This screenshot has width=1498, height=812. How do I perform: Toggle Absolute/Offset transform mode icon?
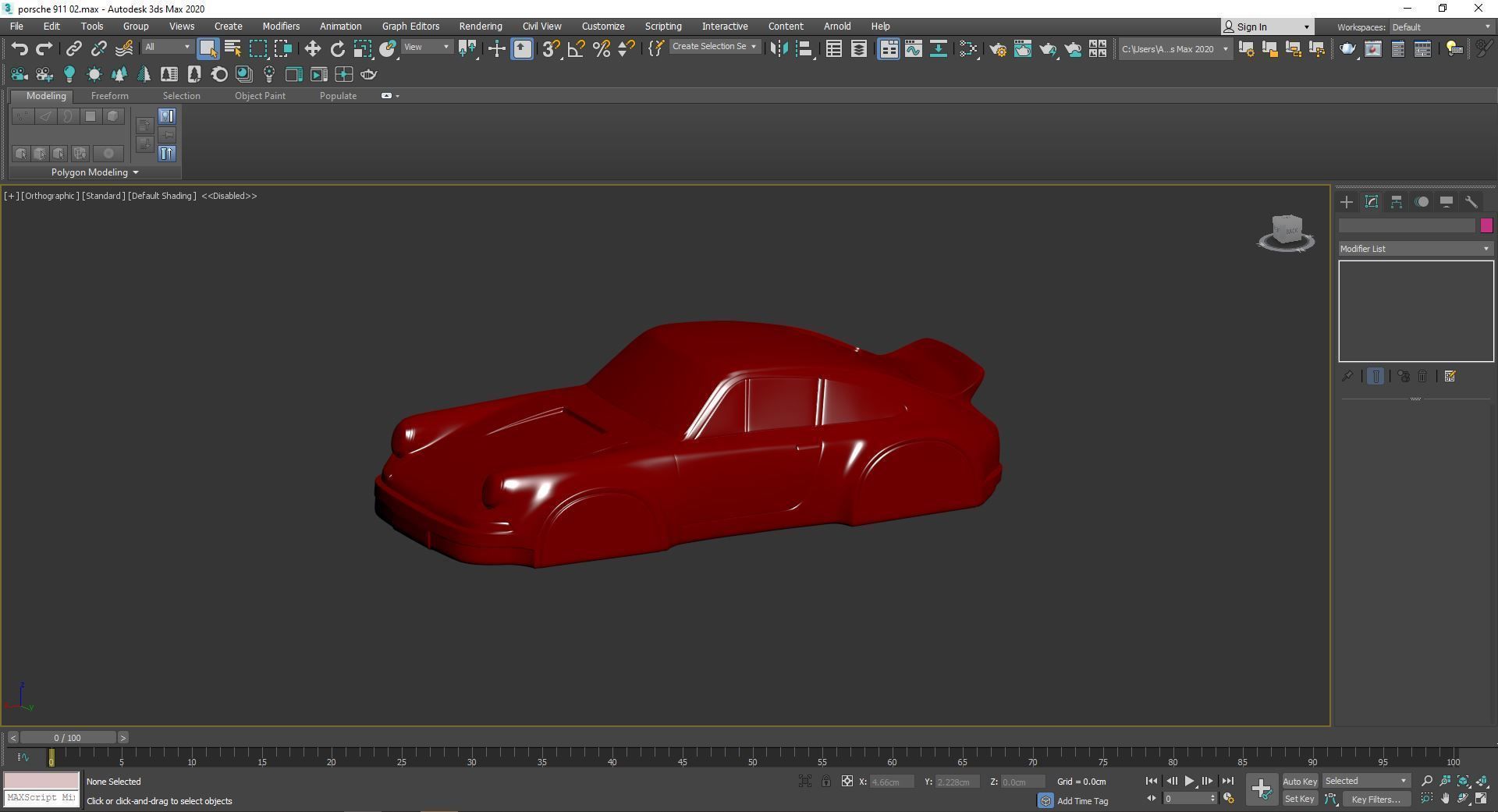847,781
